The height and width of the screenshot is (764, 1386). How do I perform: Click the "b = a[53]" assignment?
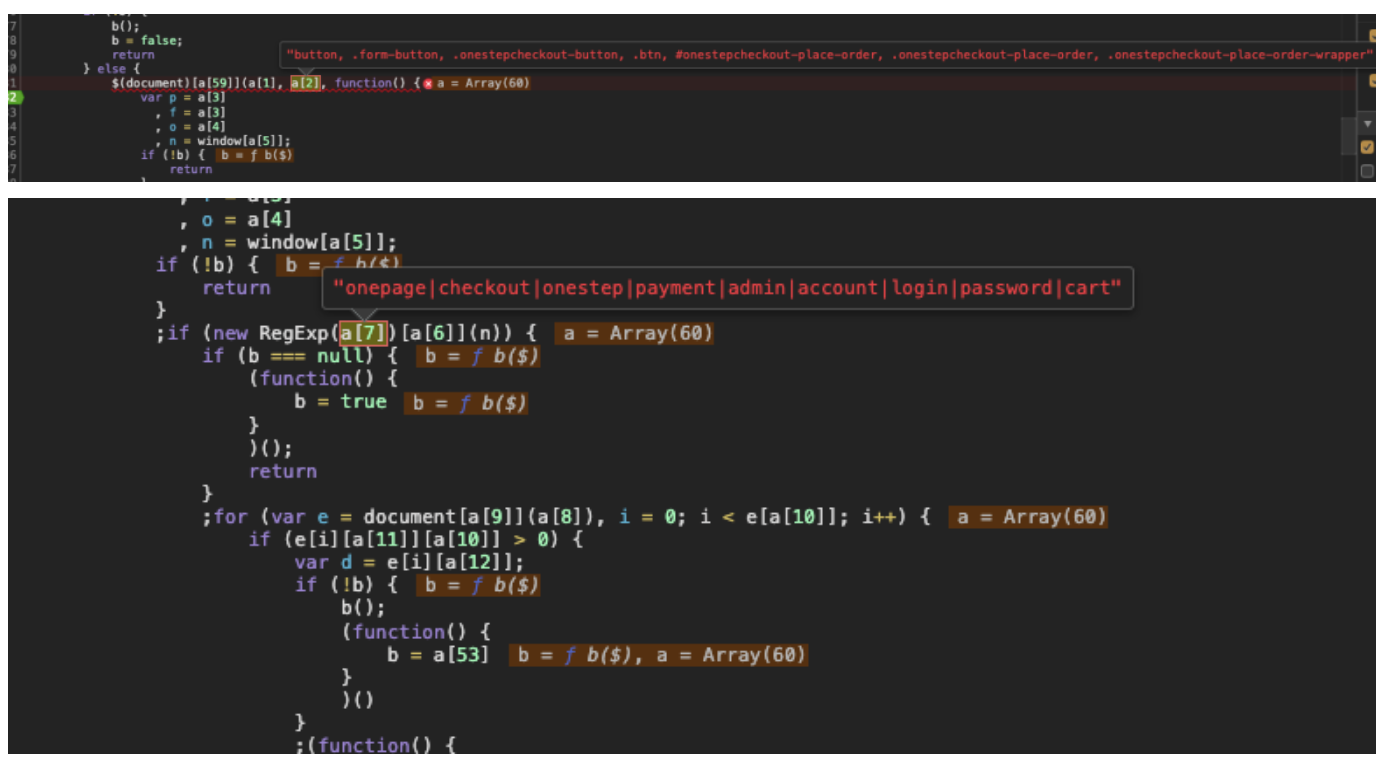click(438, 655)
